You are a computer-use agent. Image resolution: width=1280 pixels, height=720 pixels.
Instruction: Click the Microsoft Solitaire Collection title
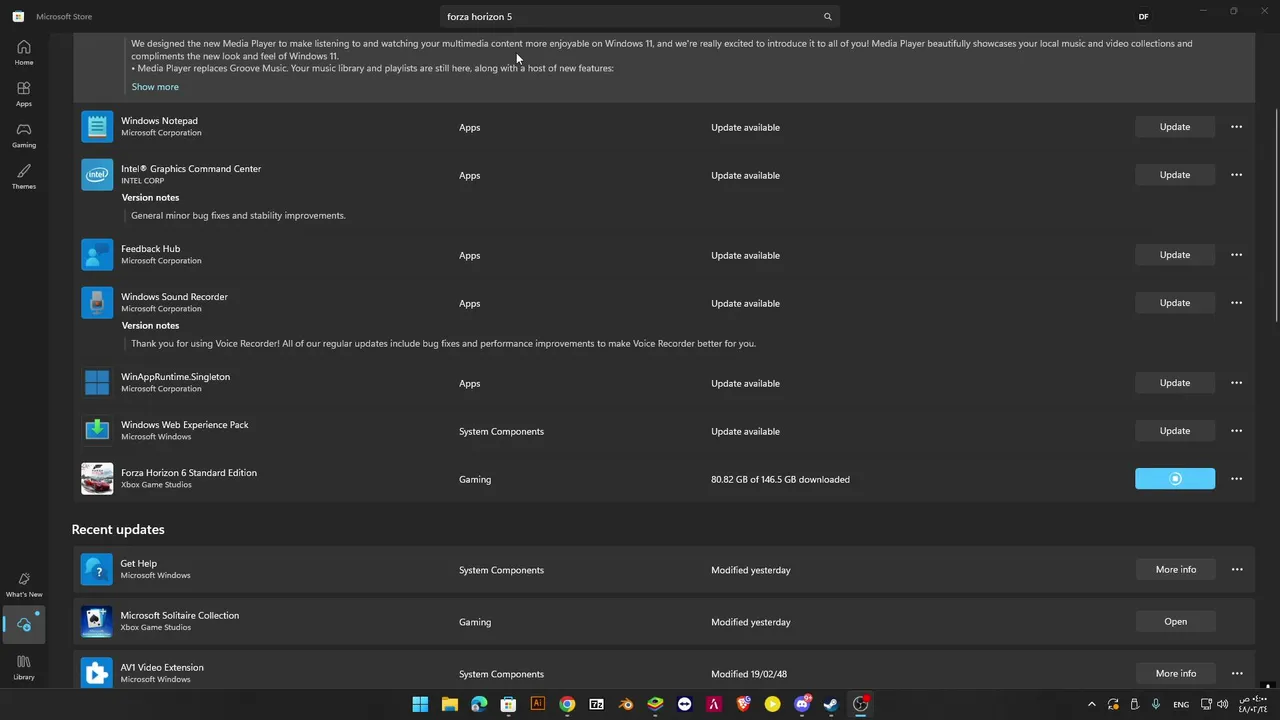coord(180,616)
